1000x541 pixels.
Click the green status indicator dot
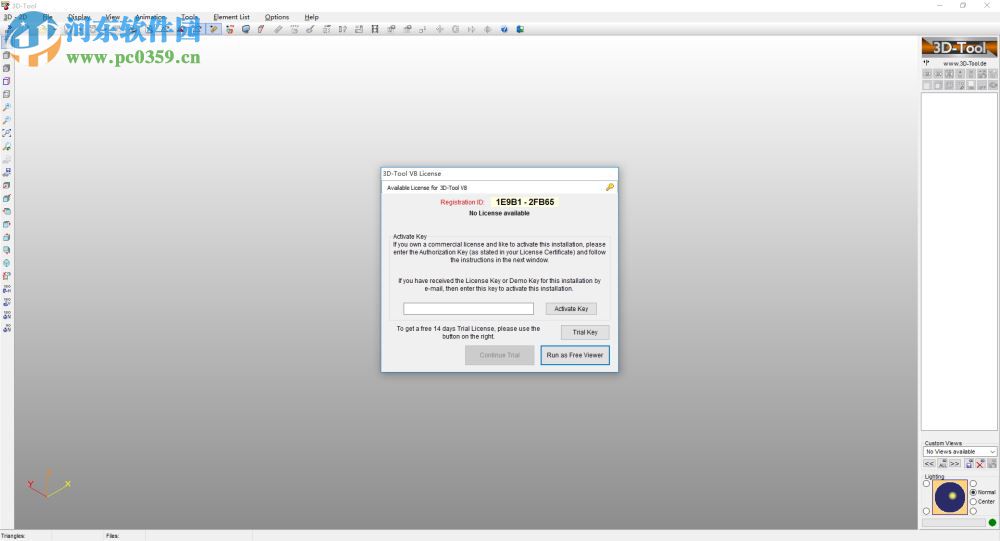tap(992, 522)
